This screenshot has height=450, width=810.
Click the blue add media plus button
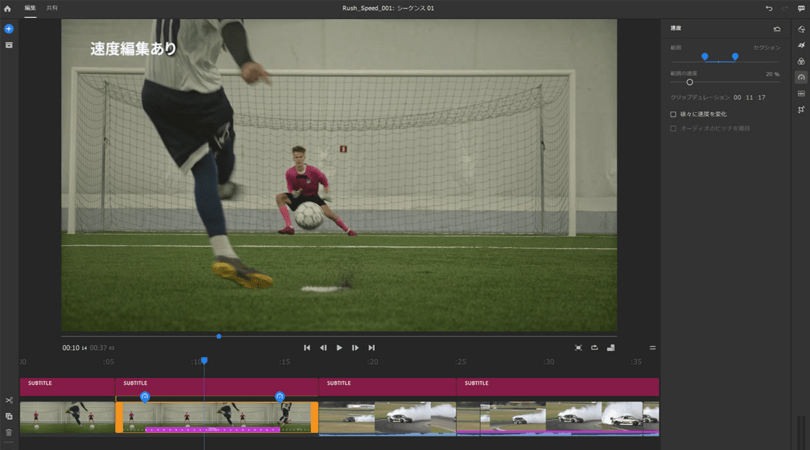click(9, 29)
